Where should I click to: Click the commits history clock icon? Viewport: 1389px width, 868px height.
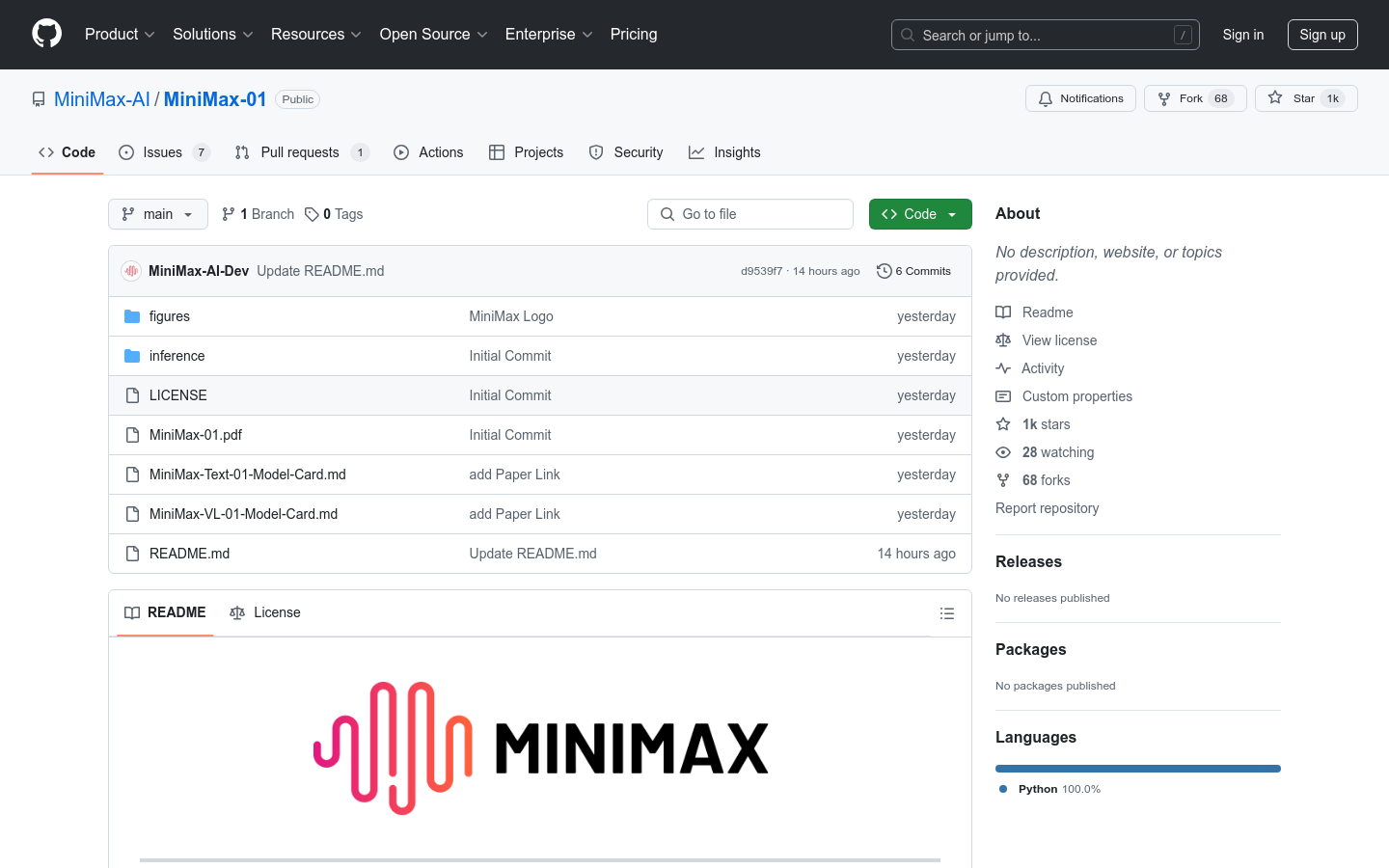884,271
